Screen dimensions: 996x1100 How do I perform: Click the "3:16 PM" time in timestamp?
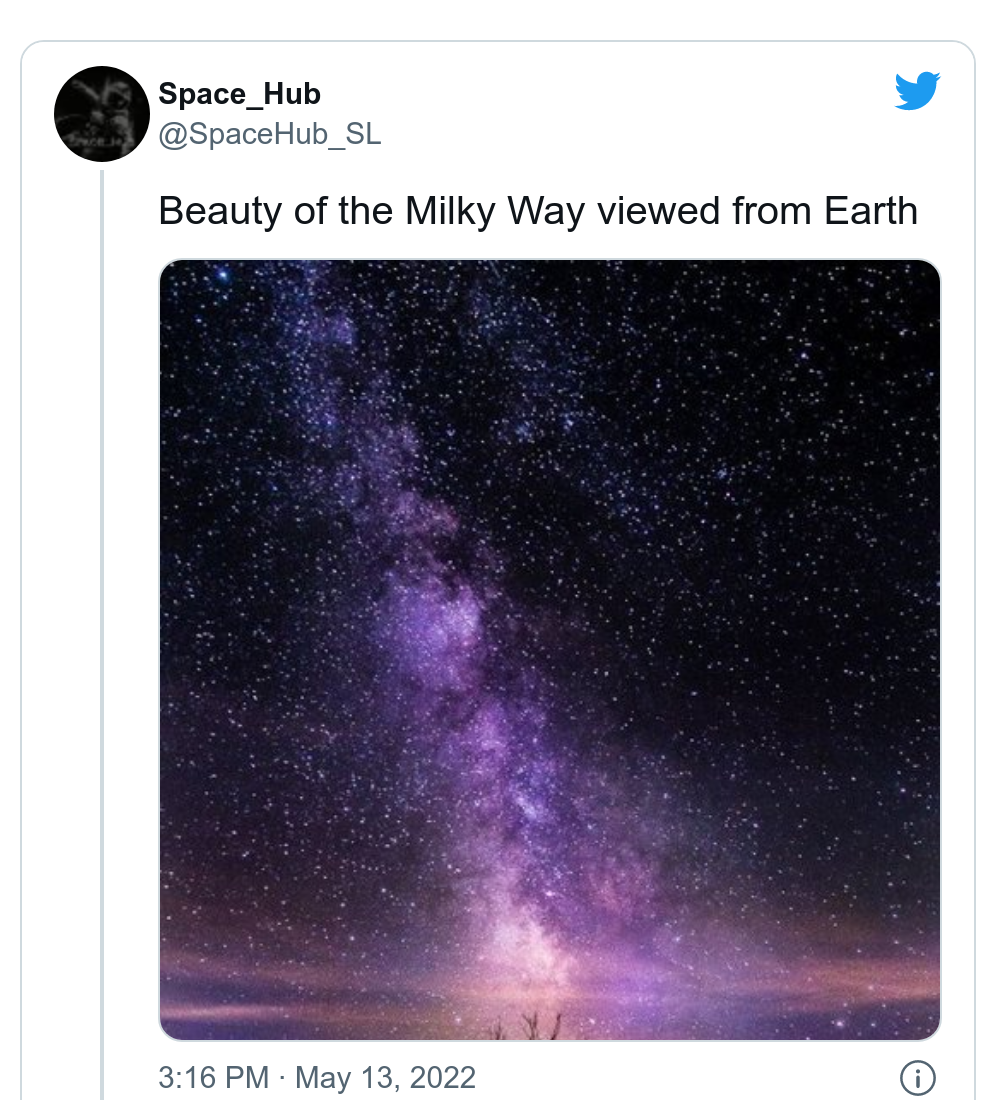click(213, 1078)
